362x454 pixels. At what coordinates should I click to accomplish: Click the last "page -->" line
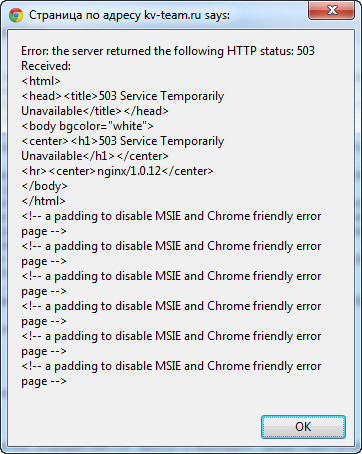(x=44, y=381)
